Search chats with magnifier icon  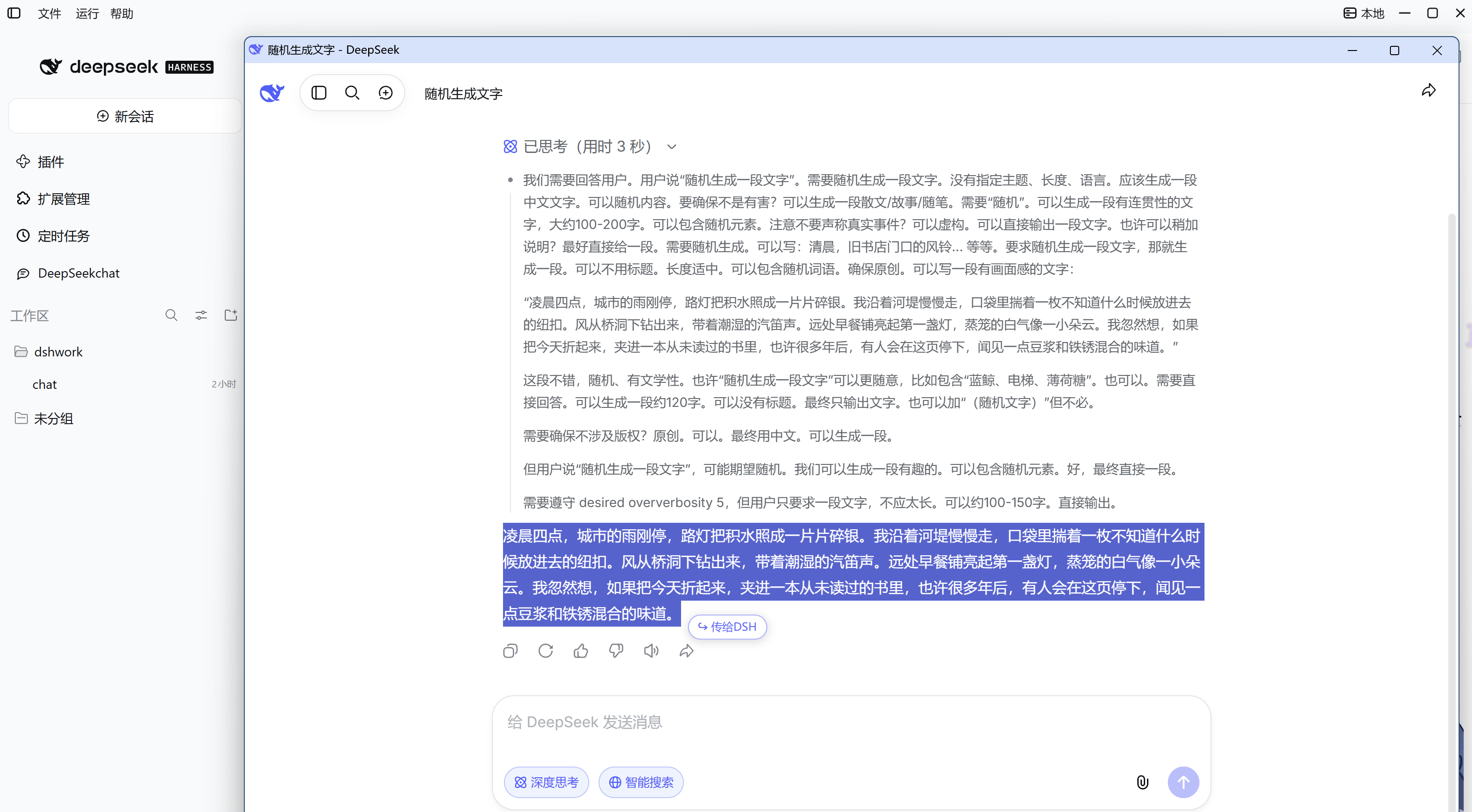click(352, 93)
